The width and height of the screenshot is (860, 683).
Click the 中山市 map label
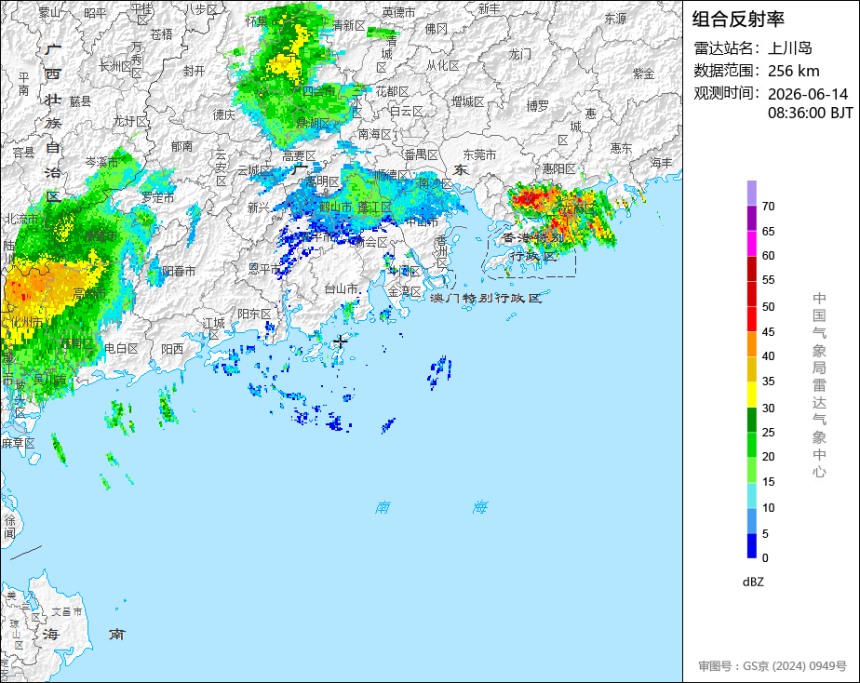(422, 222)
